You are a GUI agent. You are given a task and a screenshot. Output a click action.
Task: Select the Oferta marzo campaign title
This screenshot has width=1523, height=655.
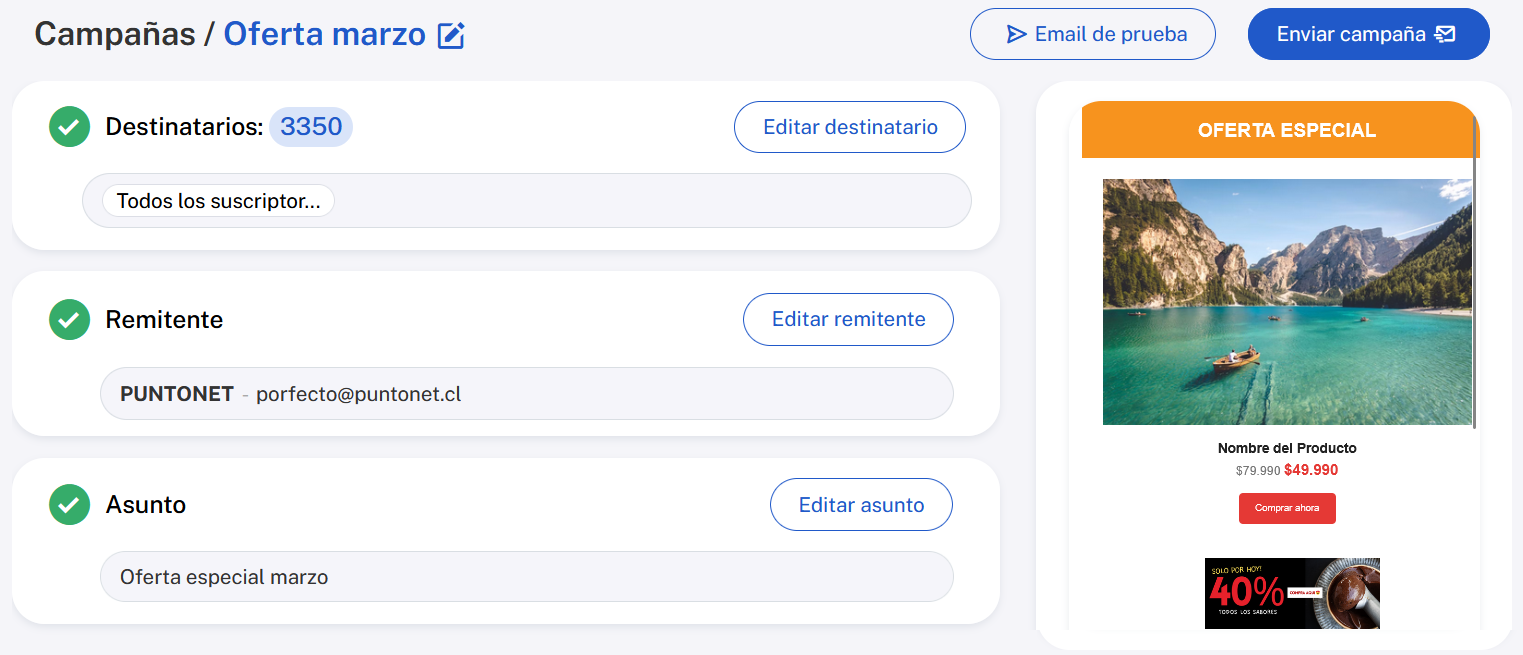tap(324, 34)
